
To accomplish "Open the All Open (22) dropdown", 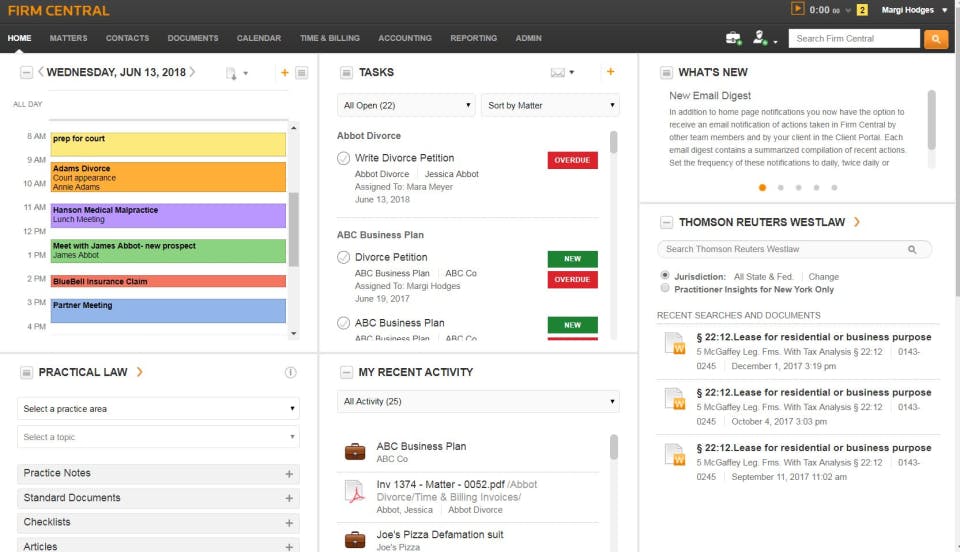I will [406, 105].
